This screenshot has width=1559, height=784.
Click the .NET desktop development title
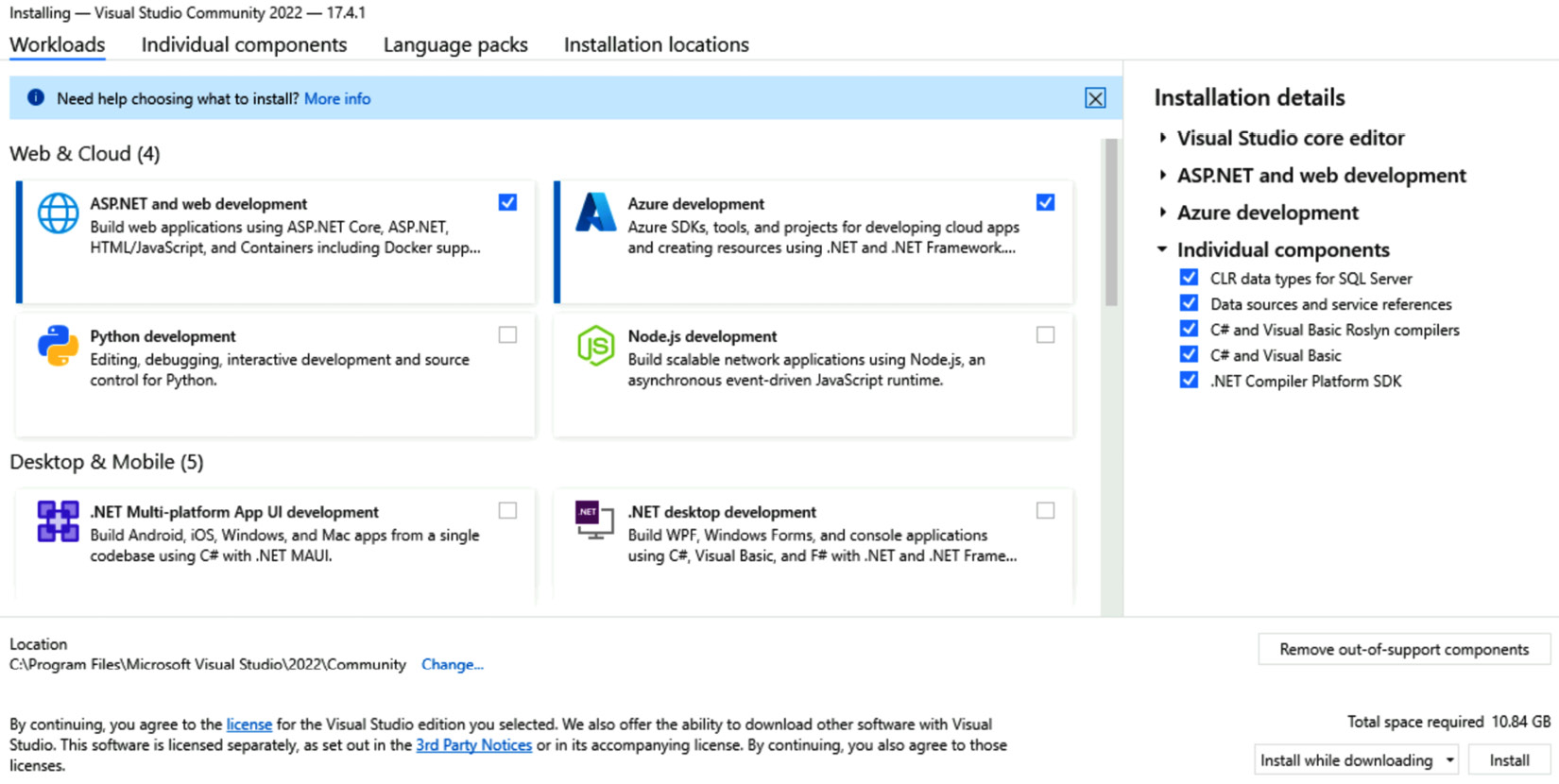point(722,512)
